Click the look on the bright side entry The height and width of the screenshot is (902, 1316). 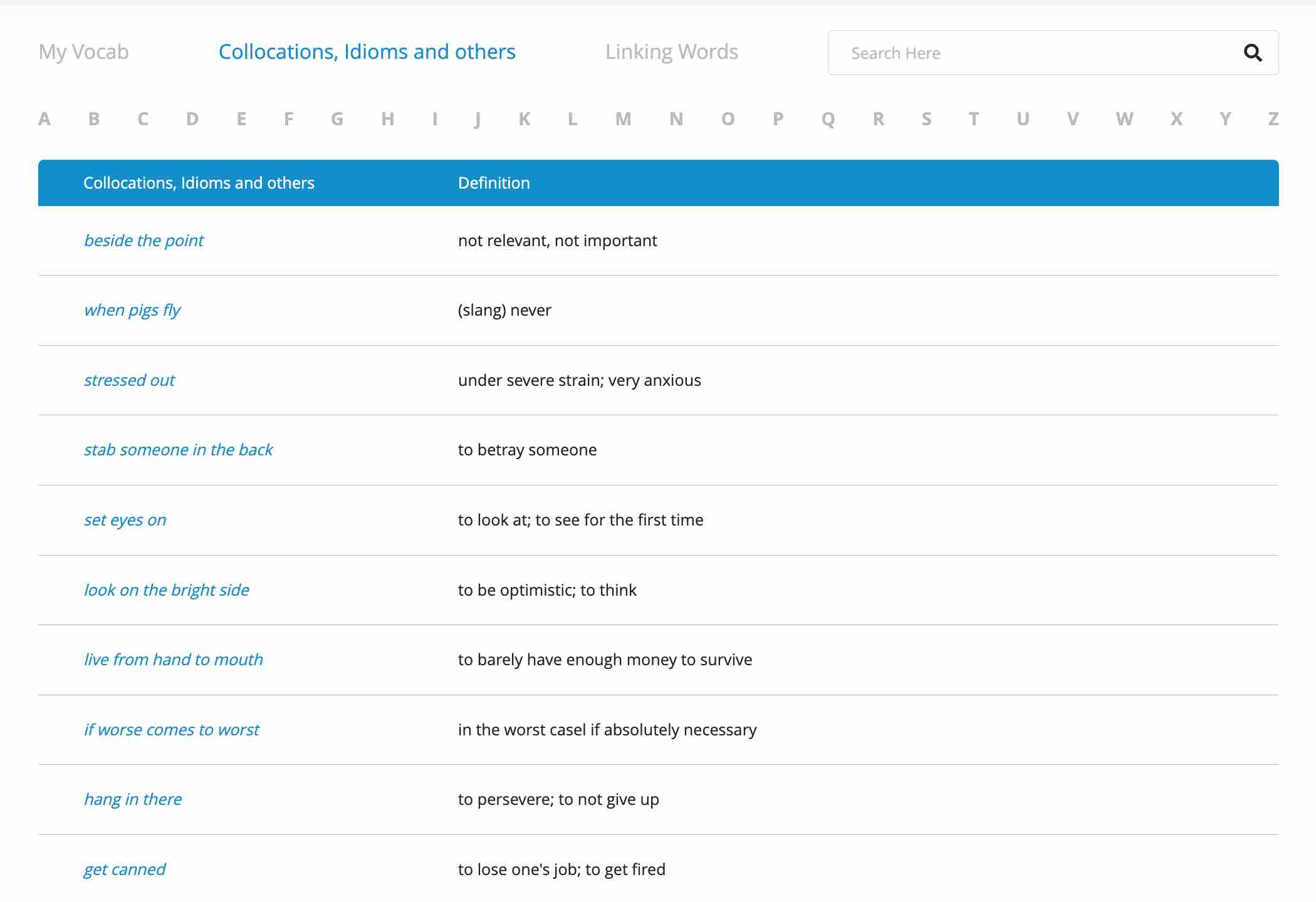pos(167,589)
